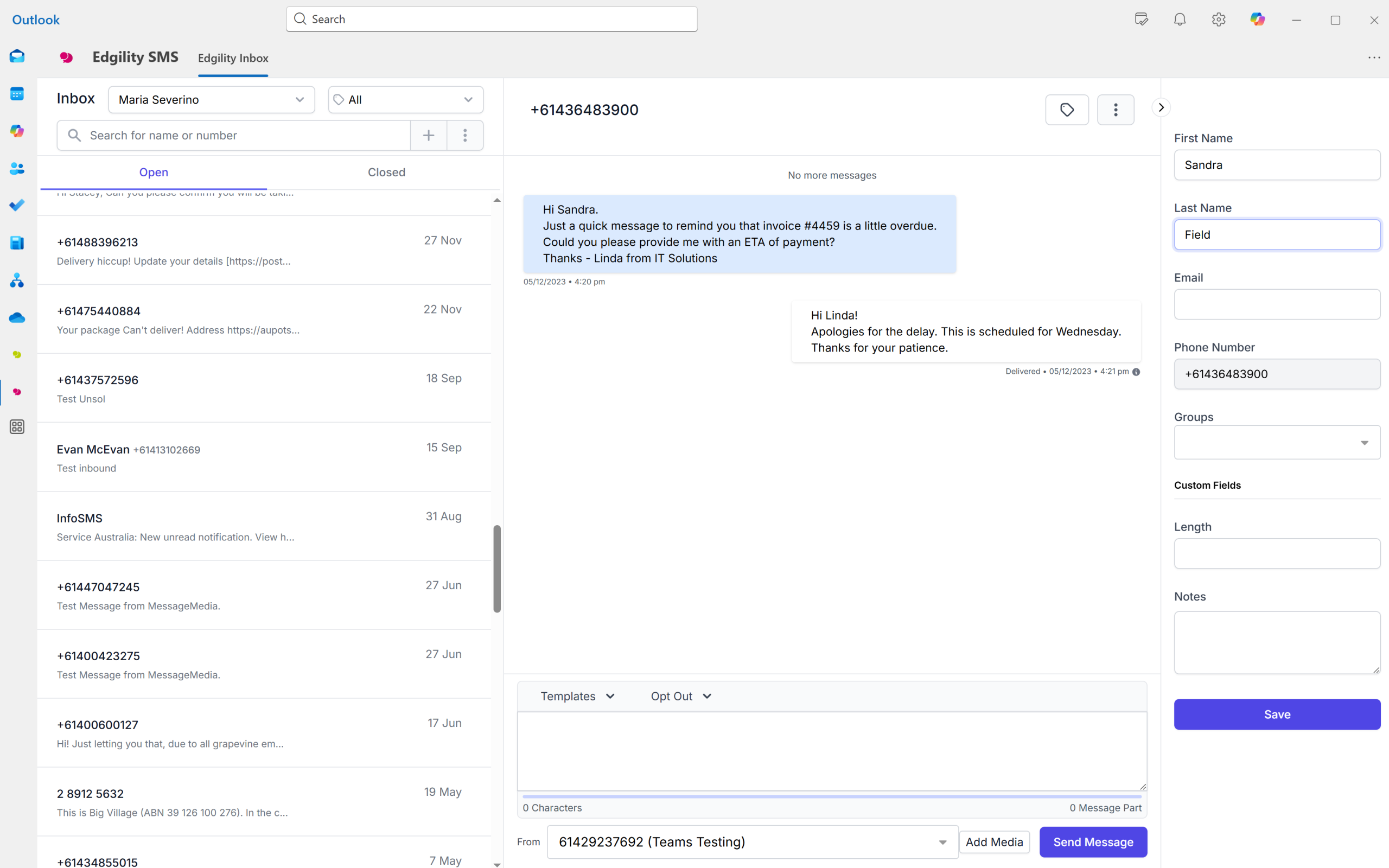Open Outlook settings gear
Image resolution: width=1389 pixels, height=868 pixels.
(x=1219, y=20)
